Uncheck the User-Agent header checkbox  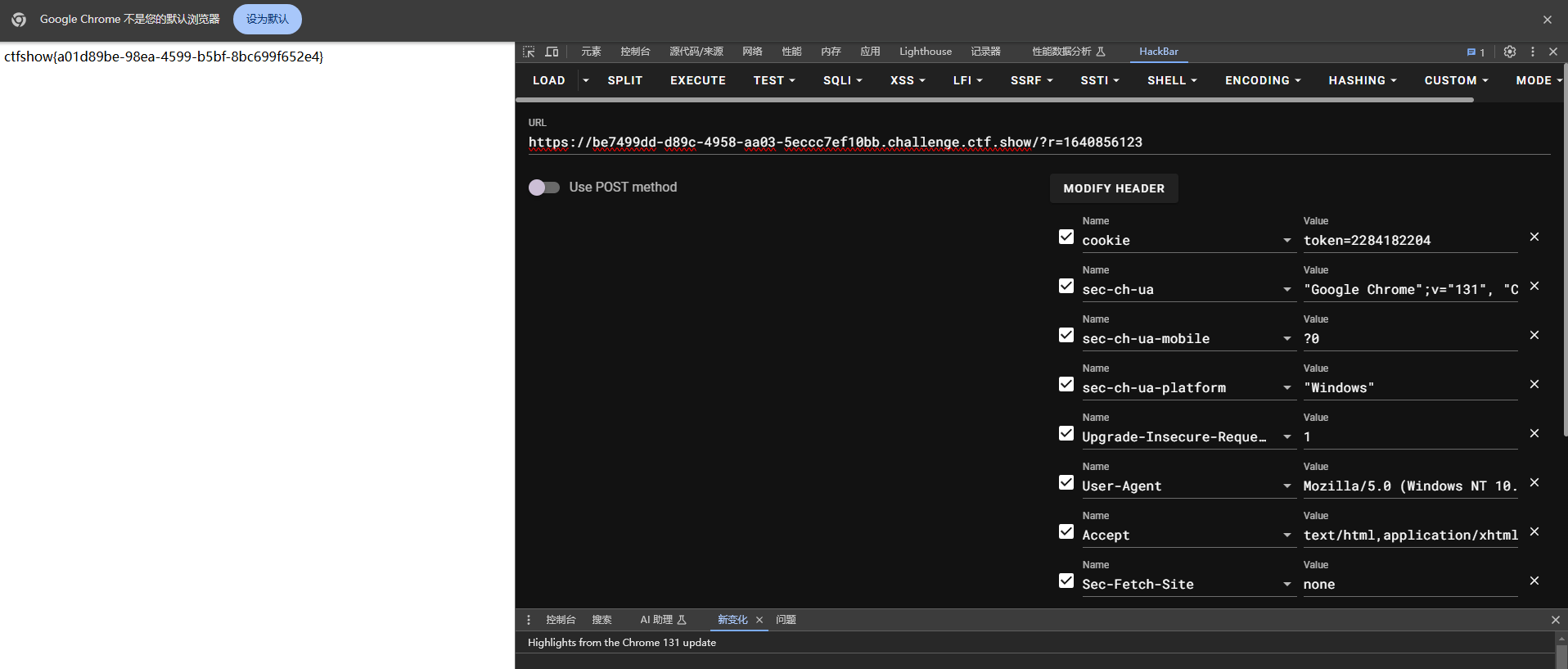click(x=1066, y=482)
